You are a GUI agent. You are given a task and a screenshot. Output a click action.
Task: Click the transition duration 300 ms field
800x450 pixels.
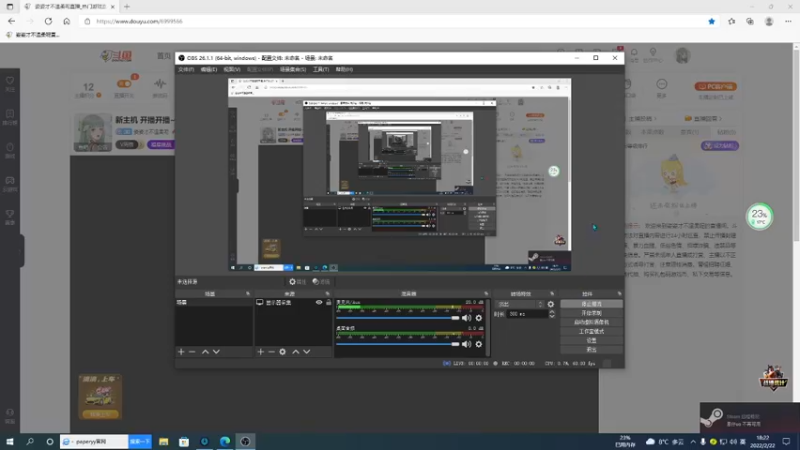(x=527, y=314)
